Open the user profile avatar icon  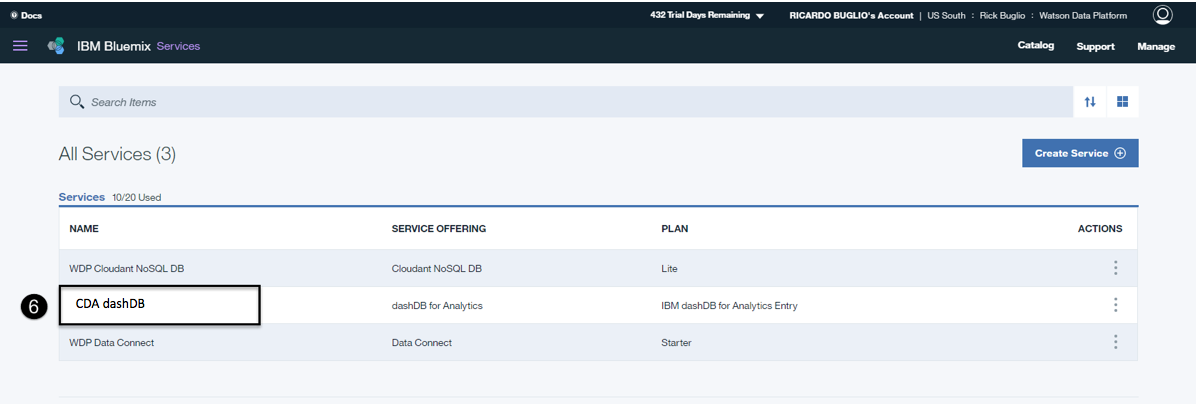[x=1162, y=14]
